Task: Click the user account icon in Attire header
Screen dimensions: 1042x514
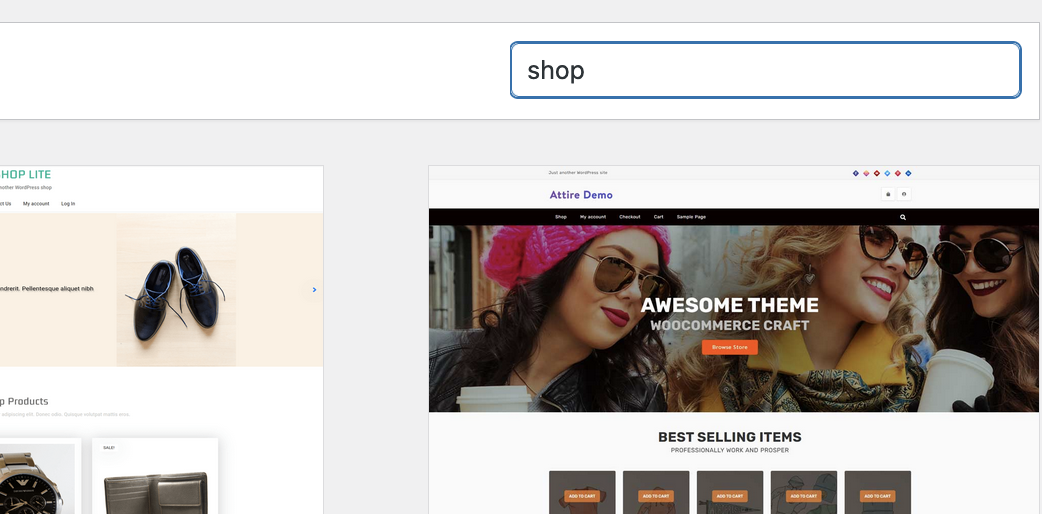Action: click(x=904, y=194)
